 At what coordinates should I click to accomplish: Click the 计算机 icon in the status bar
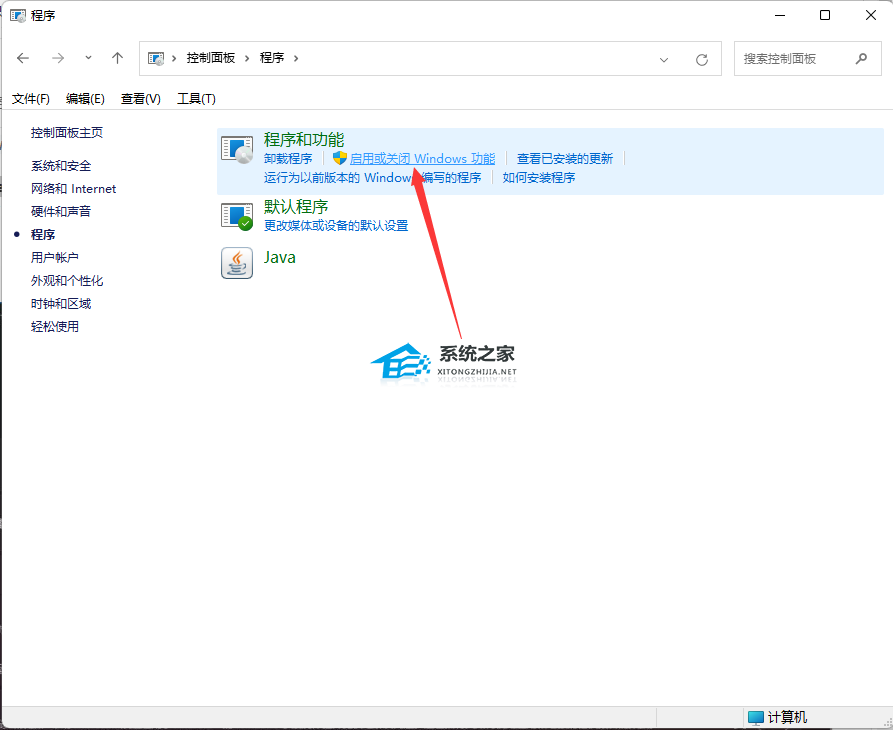[755, 717]
